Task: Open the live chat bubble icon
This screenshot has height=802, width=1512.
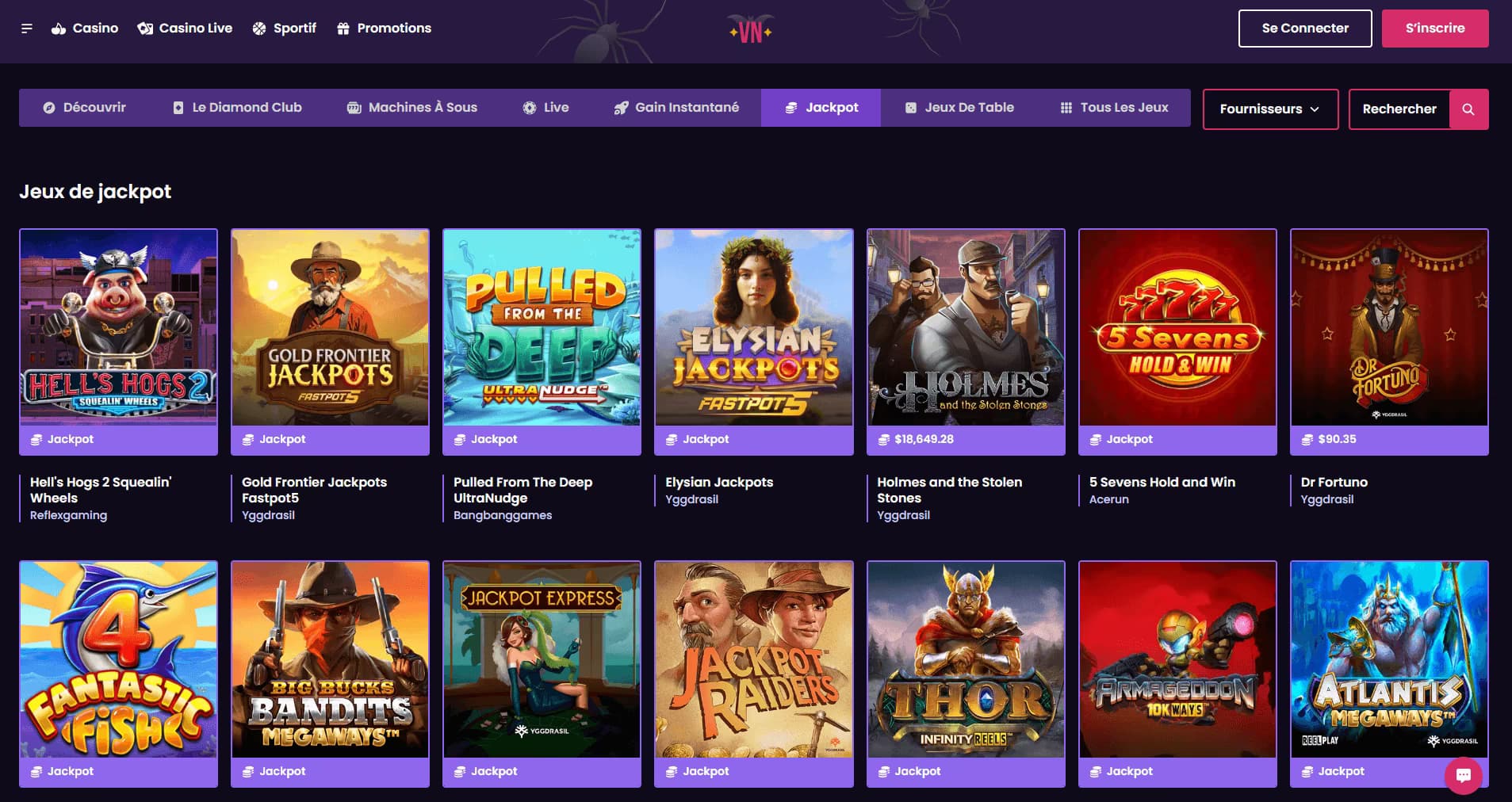Action: coord(1463,775)
